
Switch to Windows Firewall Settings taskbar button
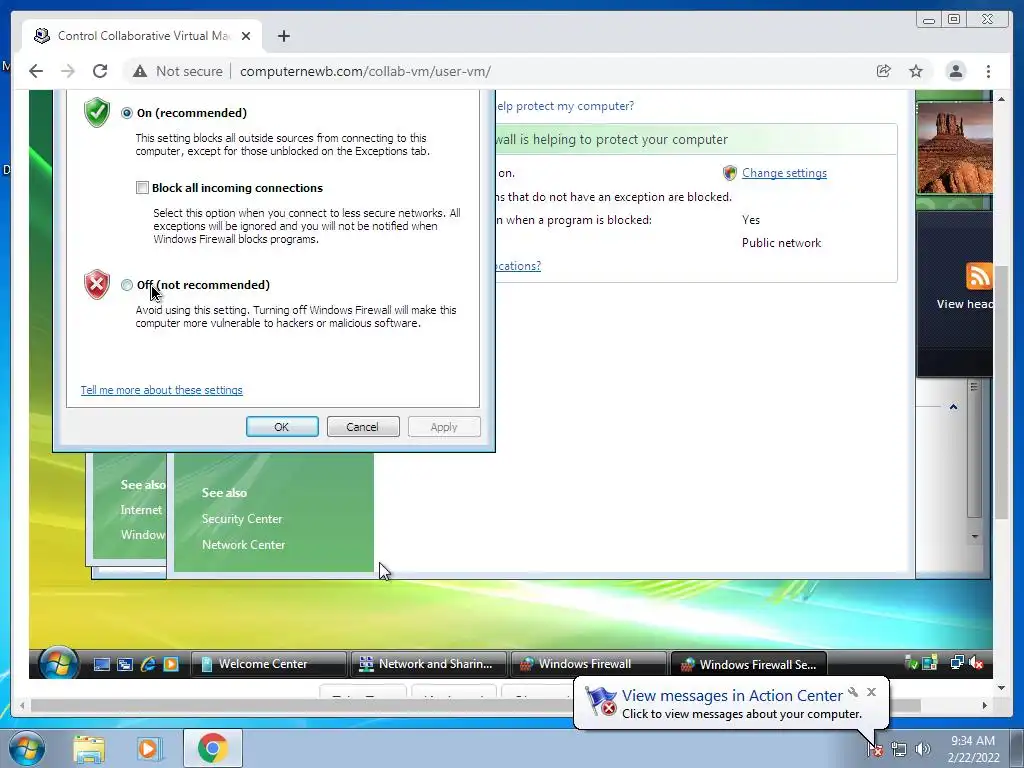[749, 664]
